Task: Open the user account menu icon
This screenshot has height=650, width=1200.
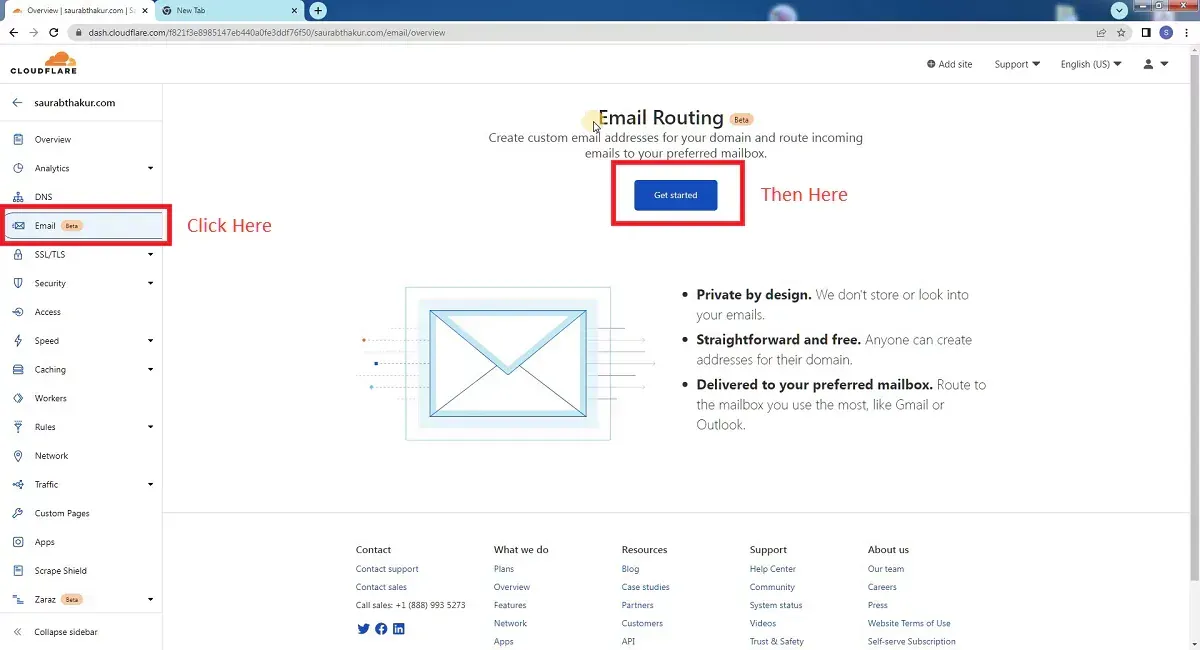Action: tap(1155, 64)
